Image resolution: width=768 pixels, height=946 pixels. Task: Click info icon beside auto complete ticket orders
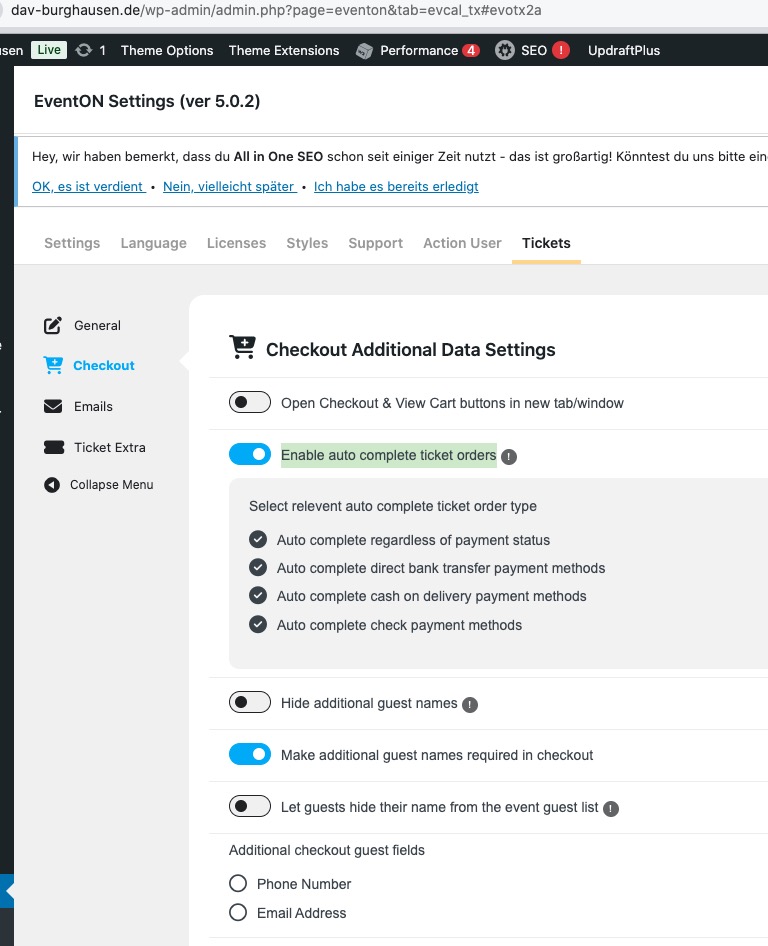(x=509, y=457)
